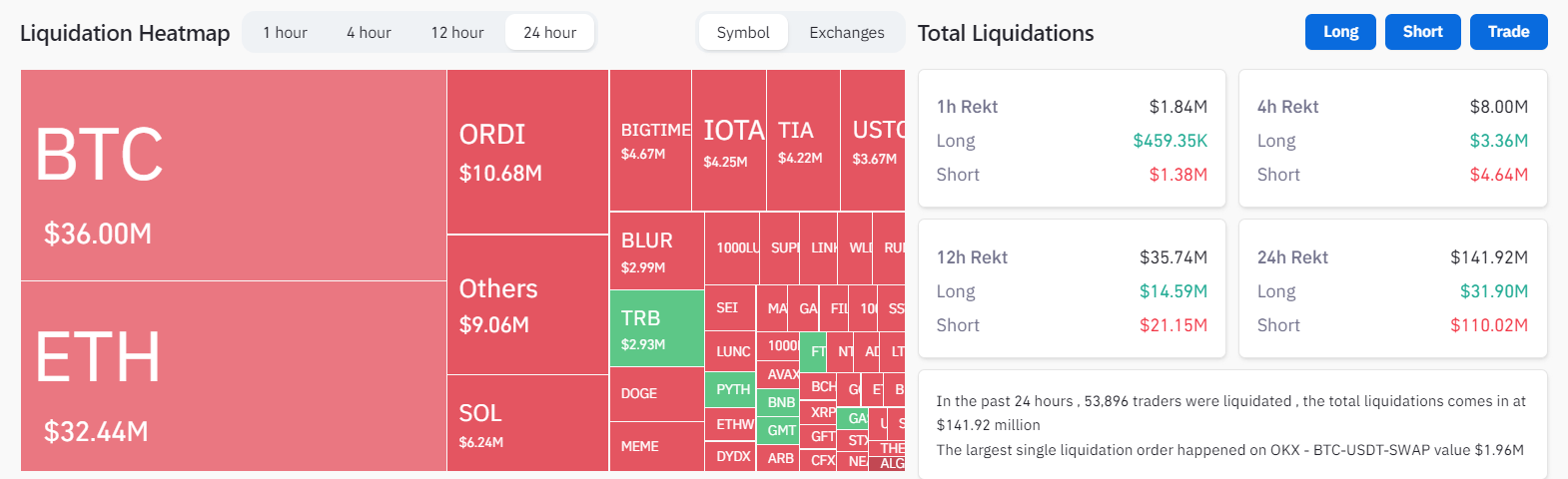Open the 24h Rekt summary card
1568x479 pixels.
(1392, 289)
